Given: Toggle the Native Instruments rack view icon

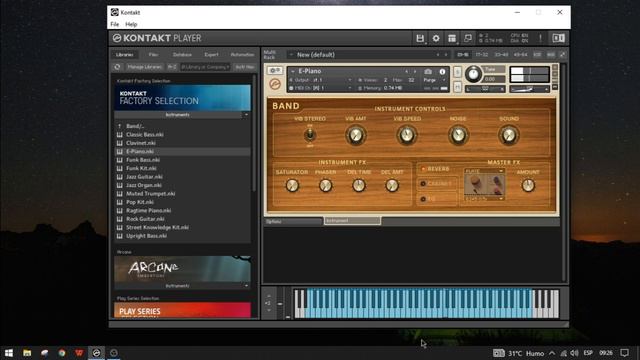Looking at the screenshot, I should coord(558,38).
